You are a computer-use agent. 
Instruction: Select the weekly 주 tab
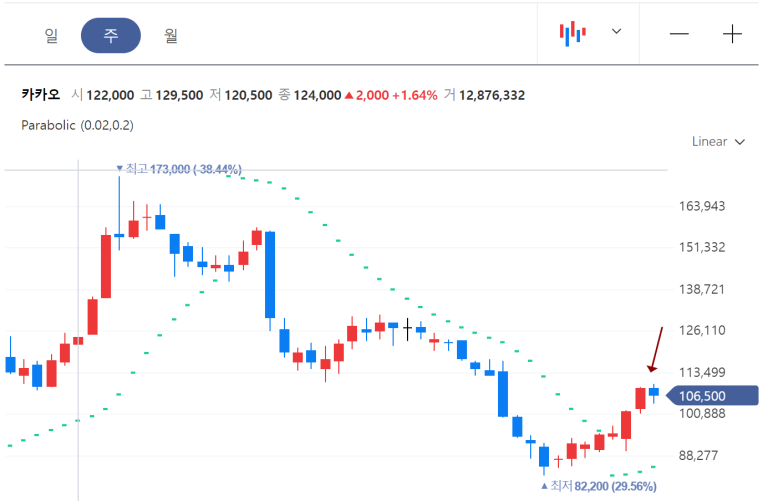tap(111, 35)
